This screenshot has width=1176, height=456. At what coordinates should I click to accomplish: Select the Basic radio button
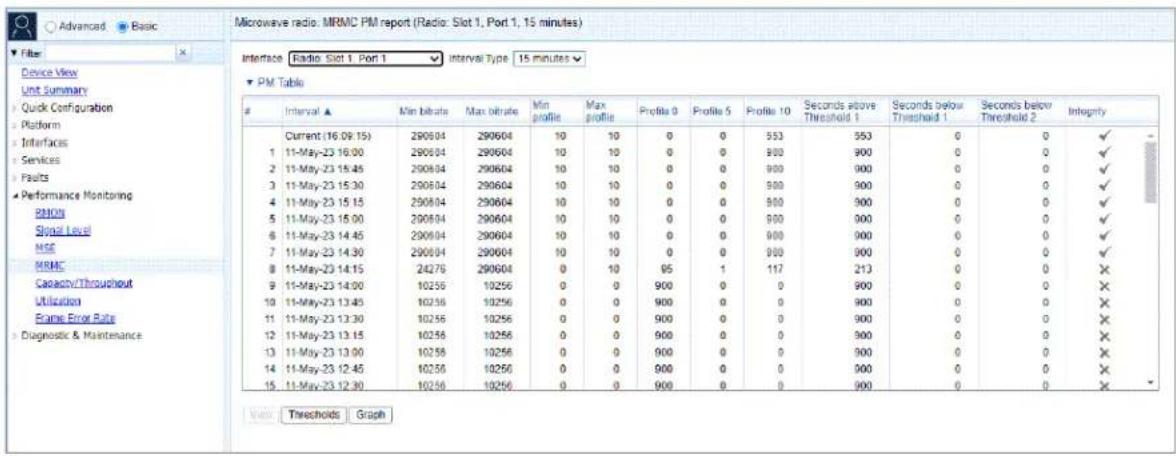tap(121, 26)
